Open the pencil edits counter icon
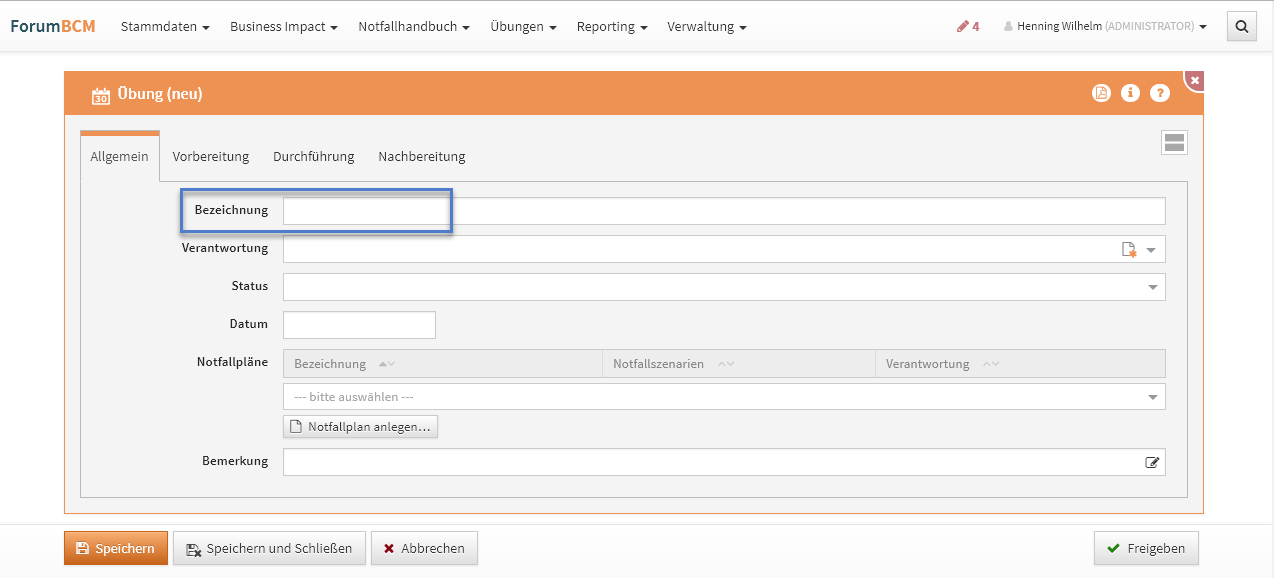This screenshot has width=1274, height=578. pyautogui.click(x=967, y=27)
